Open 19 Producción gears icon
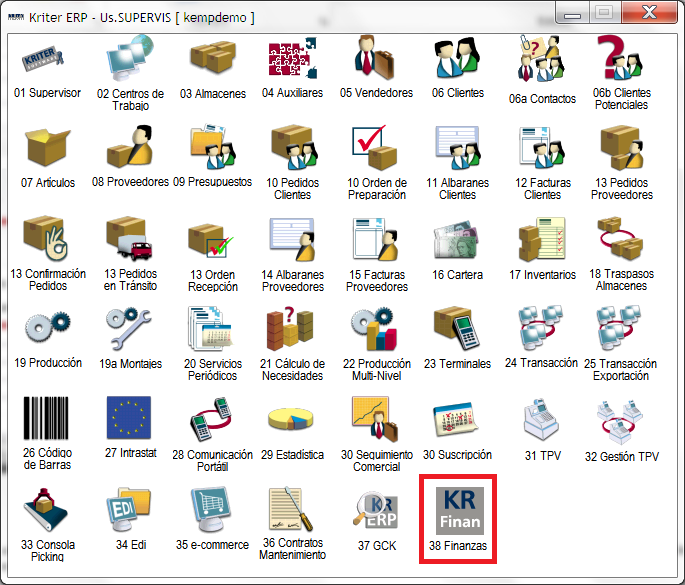The height and width of the screenshot is (585, 685). [x=47, y=326]
